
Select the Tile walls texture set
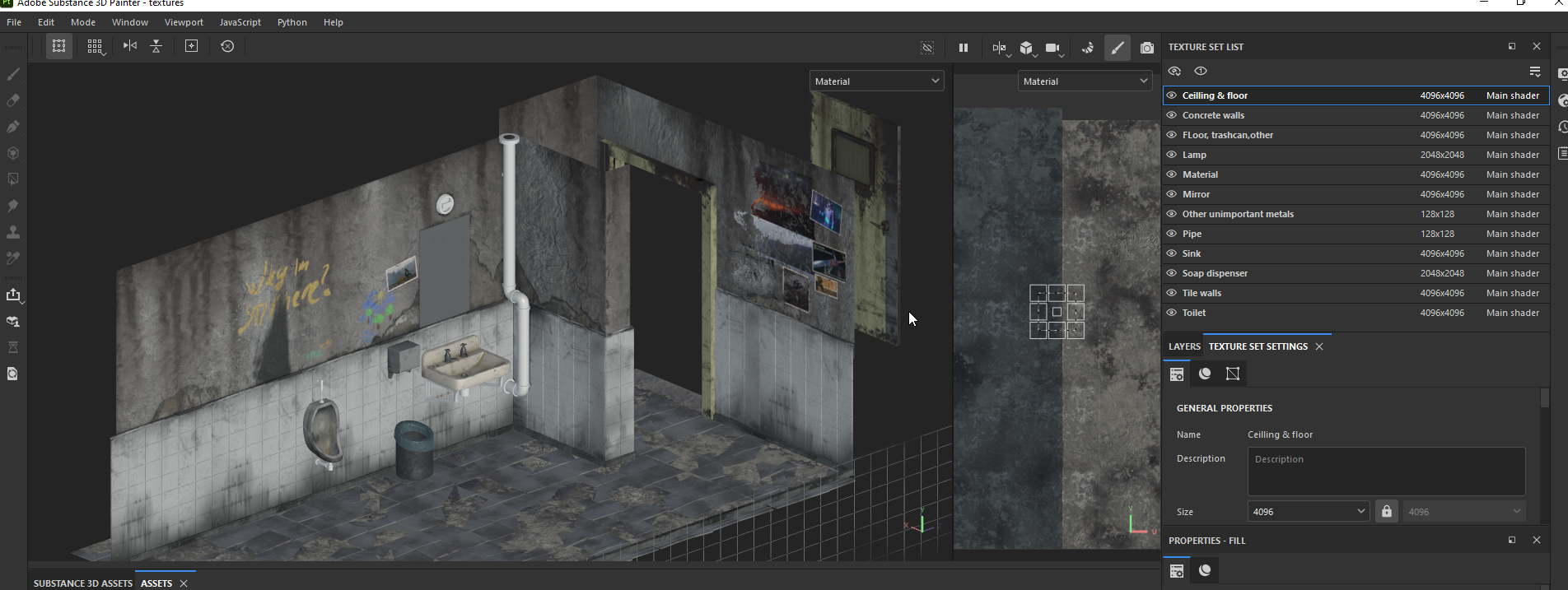[x=1356, y=293]
